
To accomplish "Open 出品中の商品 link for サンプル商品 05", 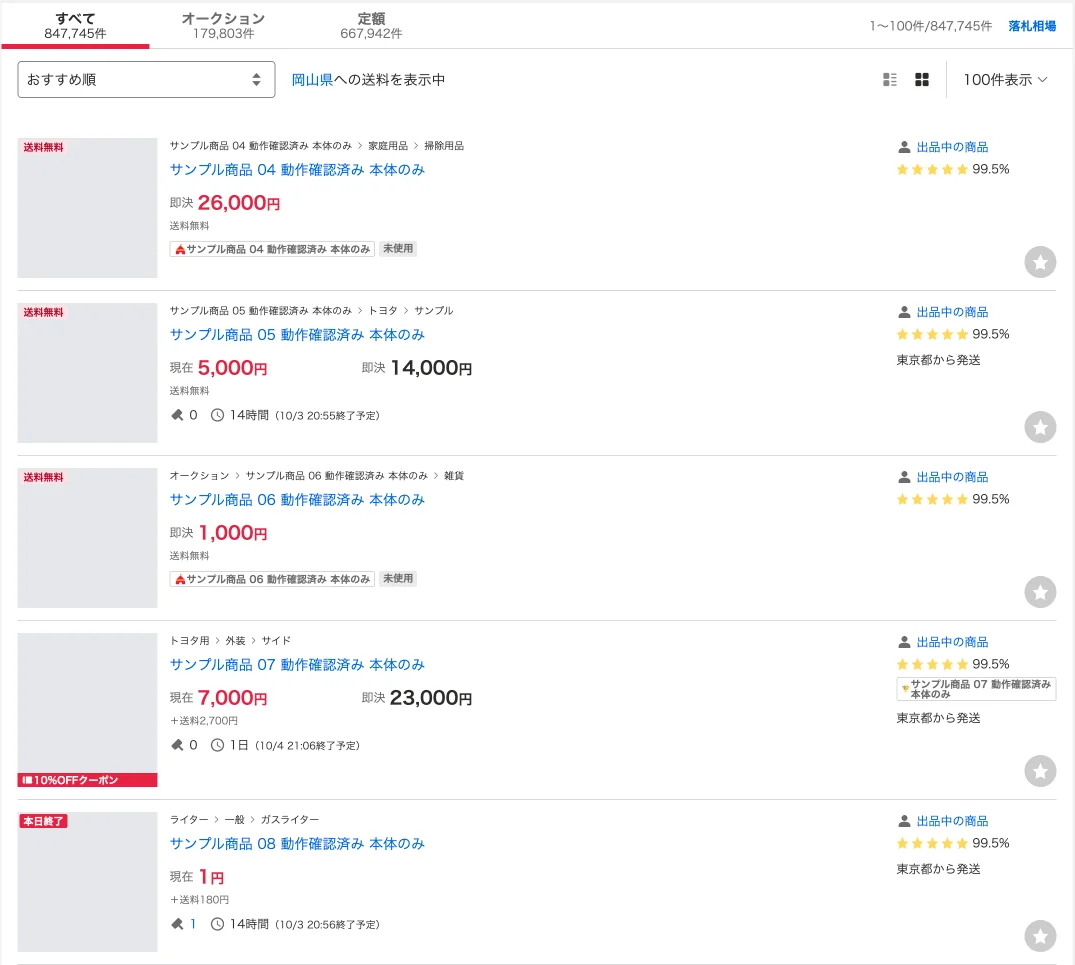I will (x=952, y=313).
